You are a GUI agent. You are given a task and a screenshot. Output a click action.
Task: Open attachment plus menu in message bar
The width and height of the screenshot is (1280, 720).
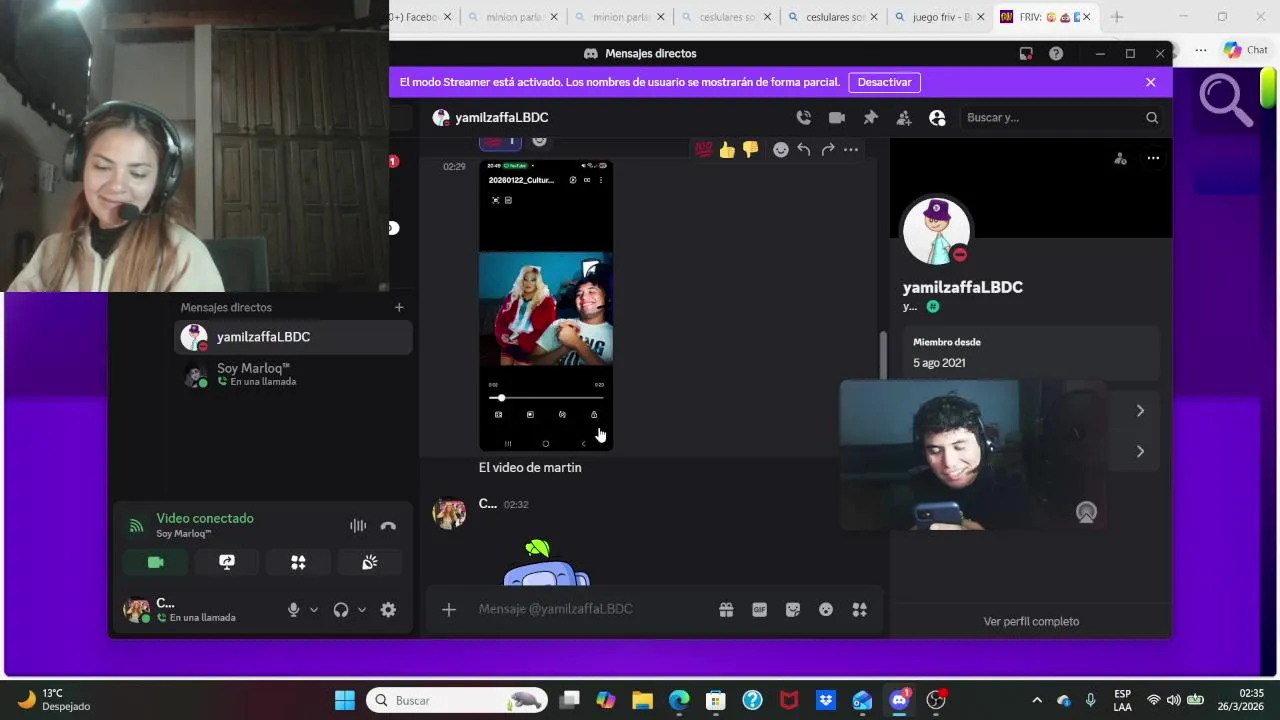coord(449,610)
